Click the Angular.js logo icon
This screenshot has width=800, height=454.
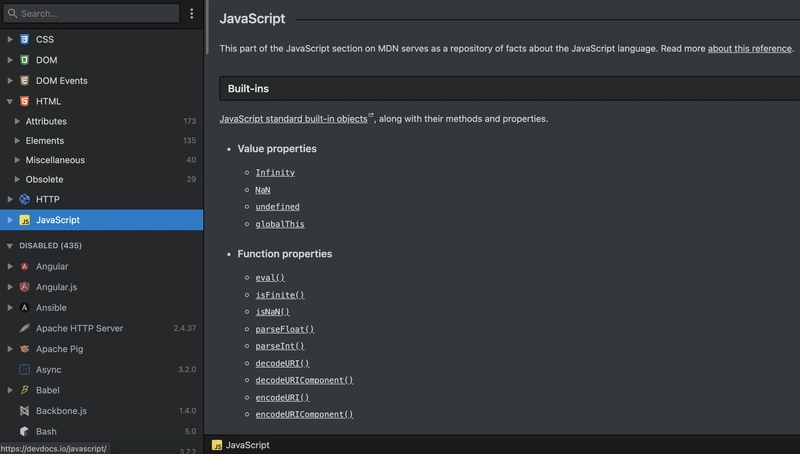(x=24, y=287)
